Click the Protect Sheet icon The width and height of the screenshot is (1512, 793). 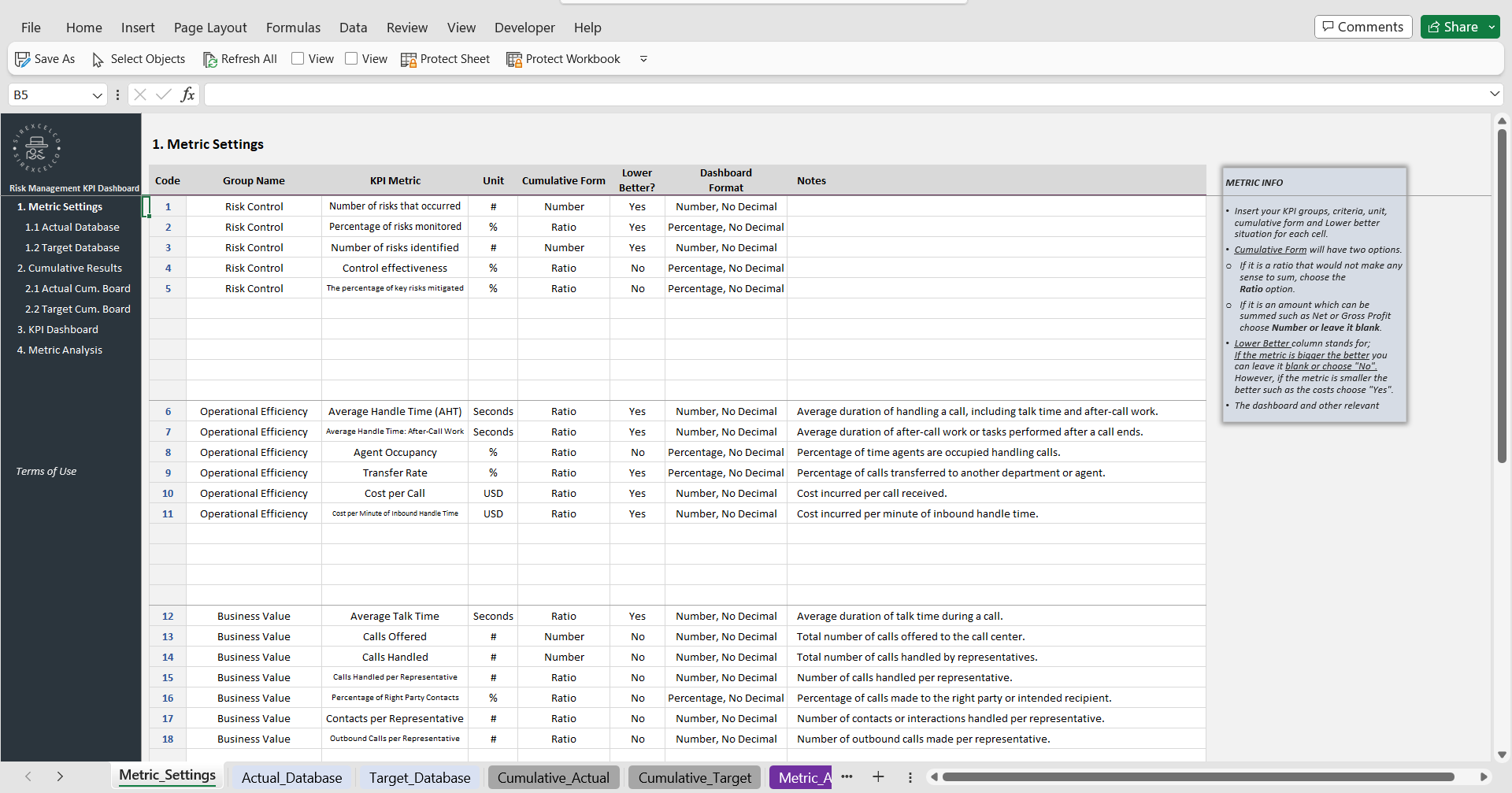pos(409,60)
